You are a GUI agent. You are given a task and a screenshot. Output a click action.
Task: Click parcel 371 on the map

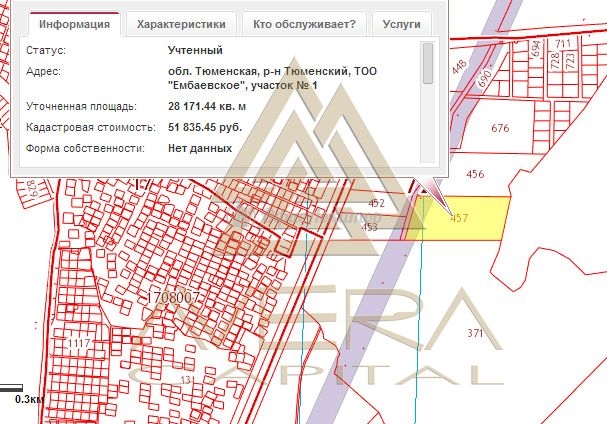475,333
